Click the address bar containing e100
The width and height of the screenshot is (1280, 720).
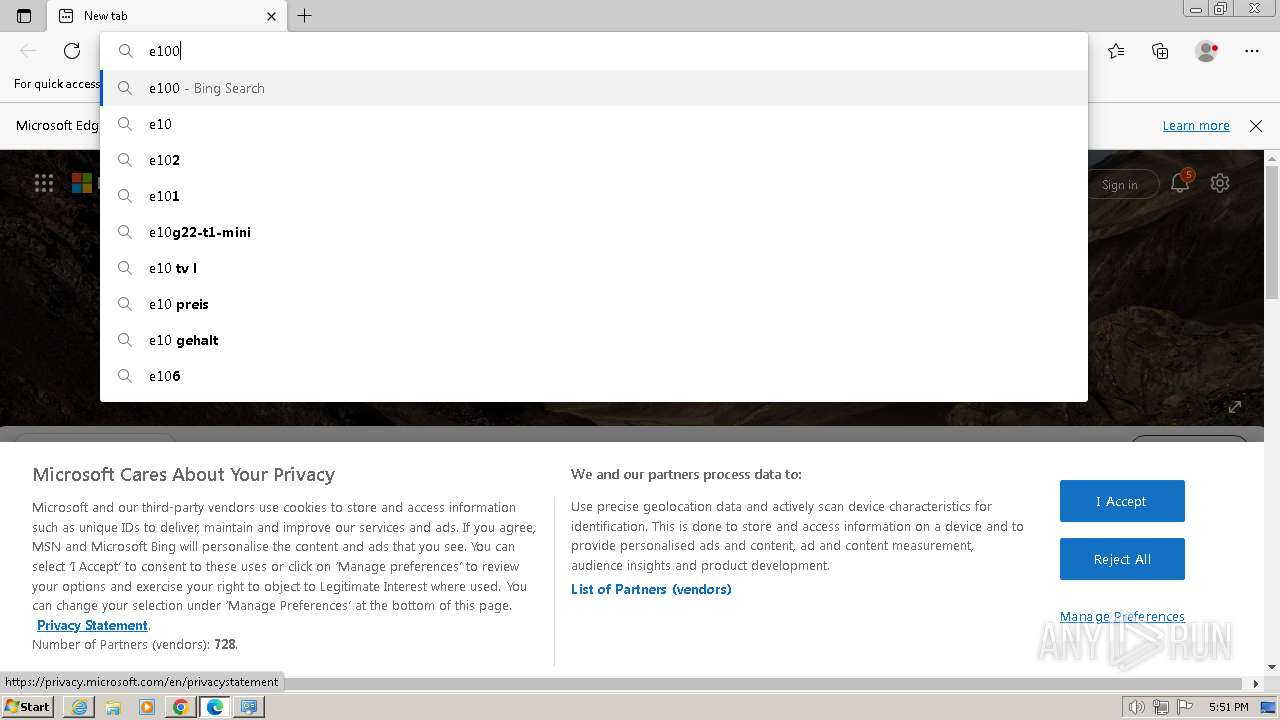click(x=594, y=51)
